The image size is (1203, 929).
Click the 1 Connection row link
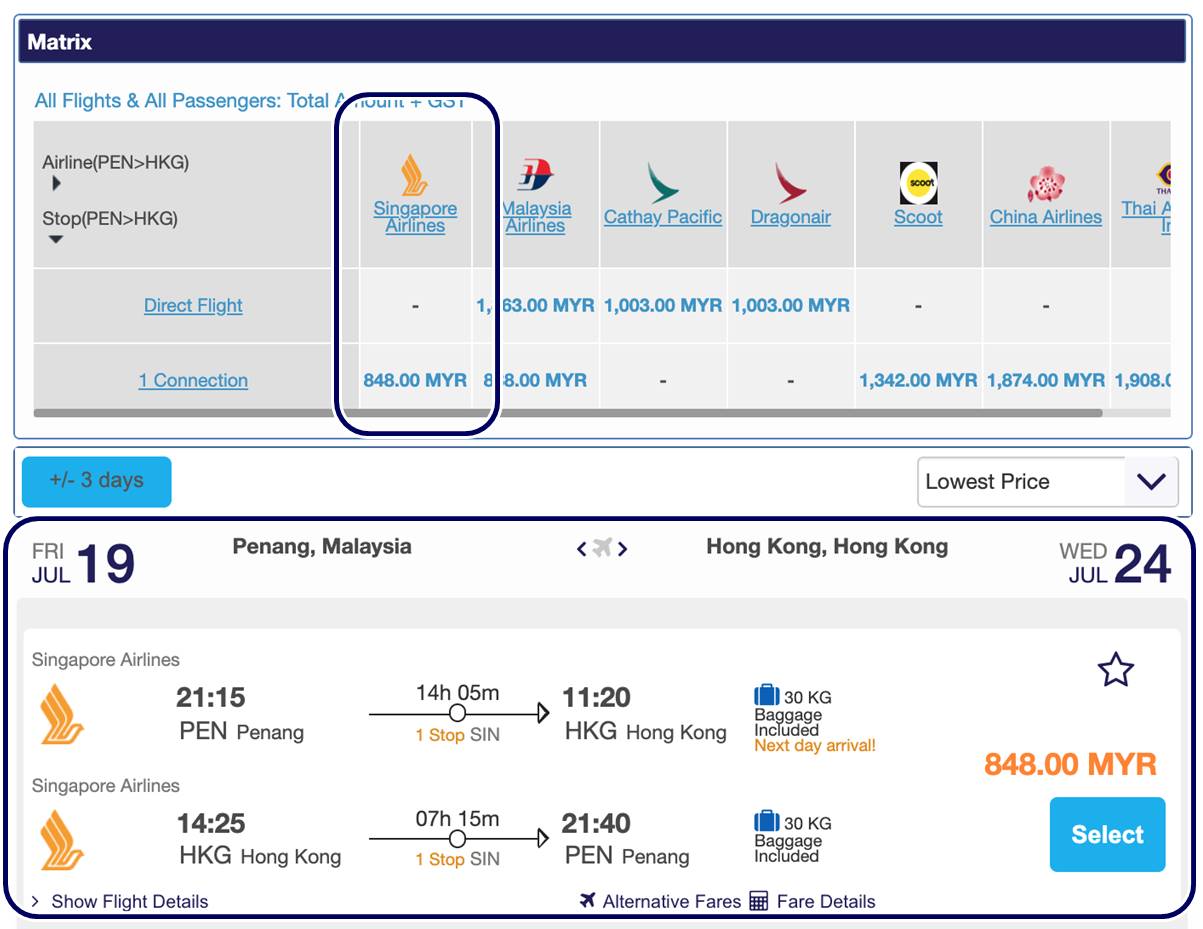click(x=193, y=380)
